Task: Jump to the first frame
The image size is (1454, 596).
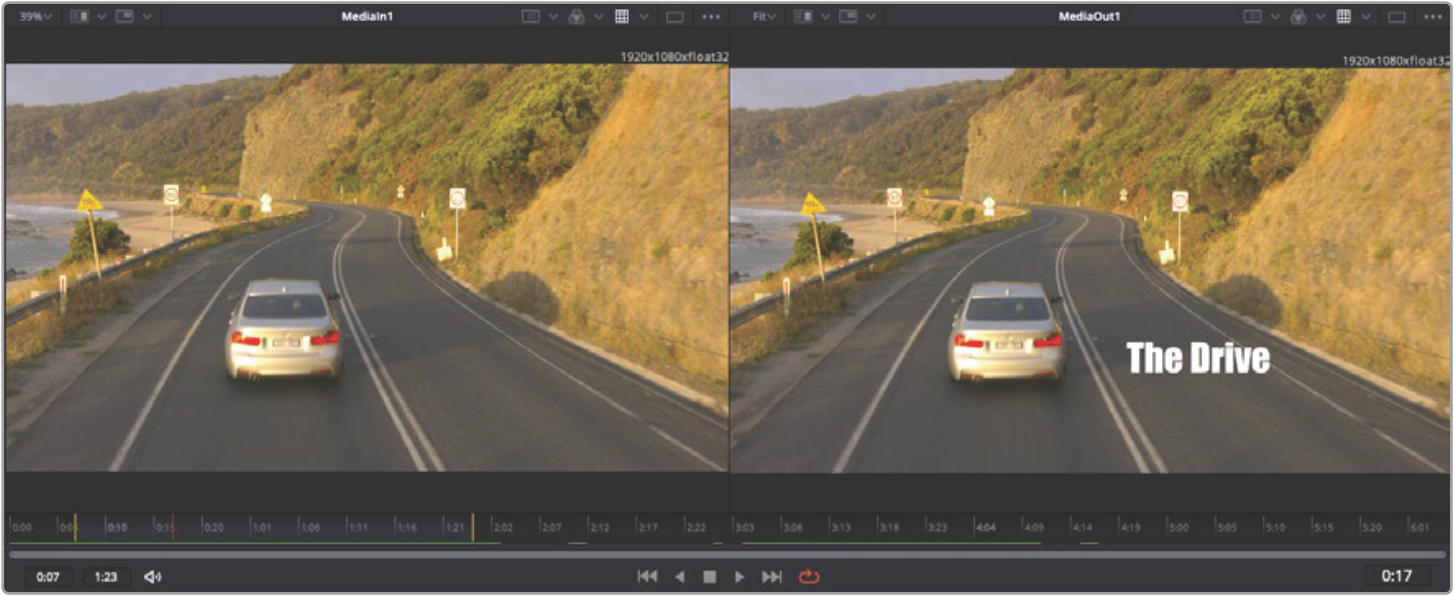Action: click(647, 577)
